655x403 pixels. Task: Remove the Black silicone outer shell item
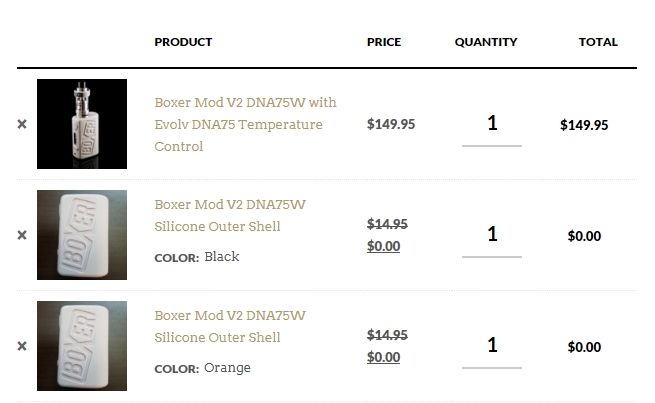22,235
